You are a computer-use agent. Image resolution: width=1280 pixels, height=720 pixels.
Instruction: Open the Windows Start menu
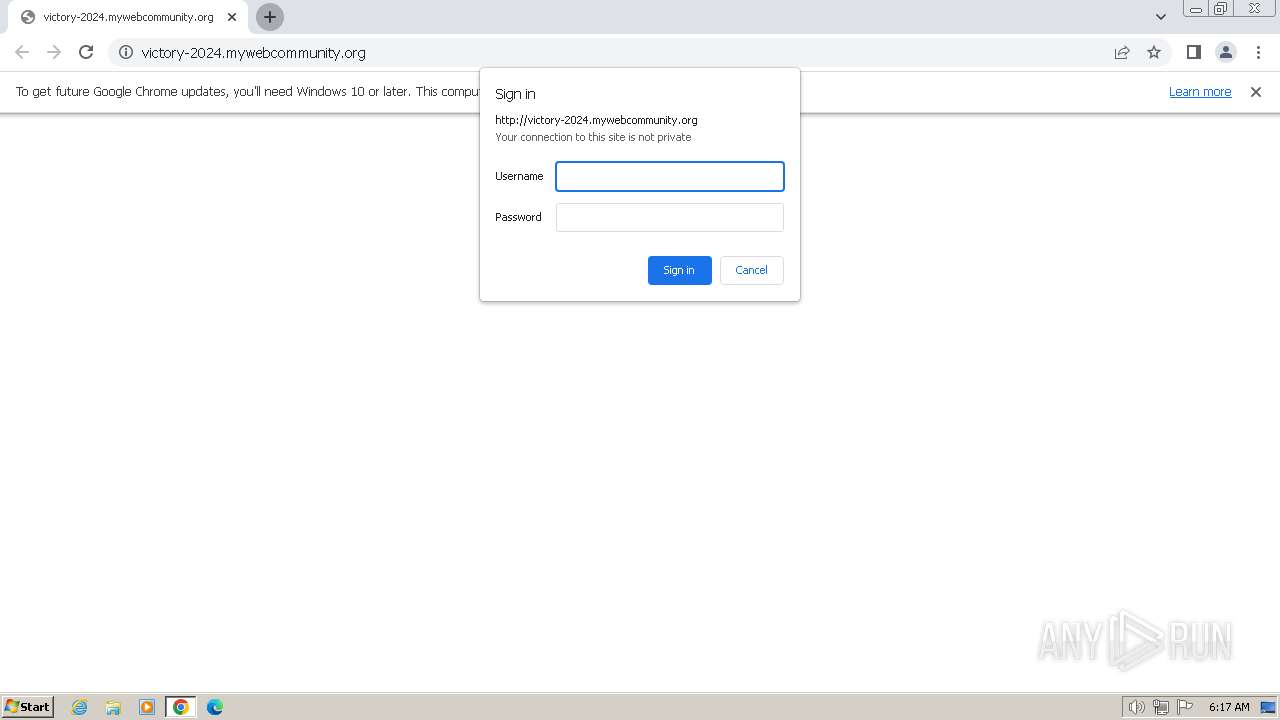[28, 706]
